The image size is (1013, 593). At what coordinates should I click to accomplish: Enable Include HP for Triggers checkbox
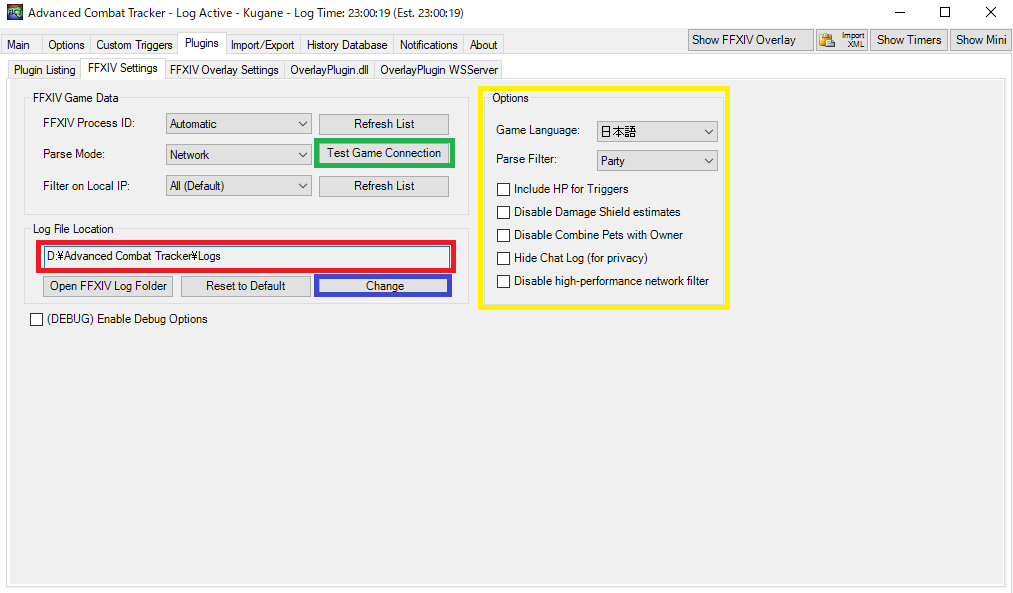click(504, 189)
